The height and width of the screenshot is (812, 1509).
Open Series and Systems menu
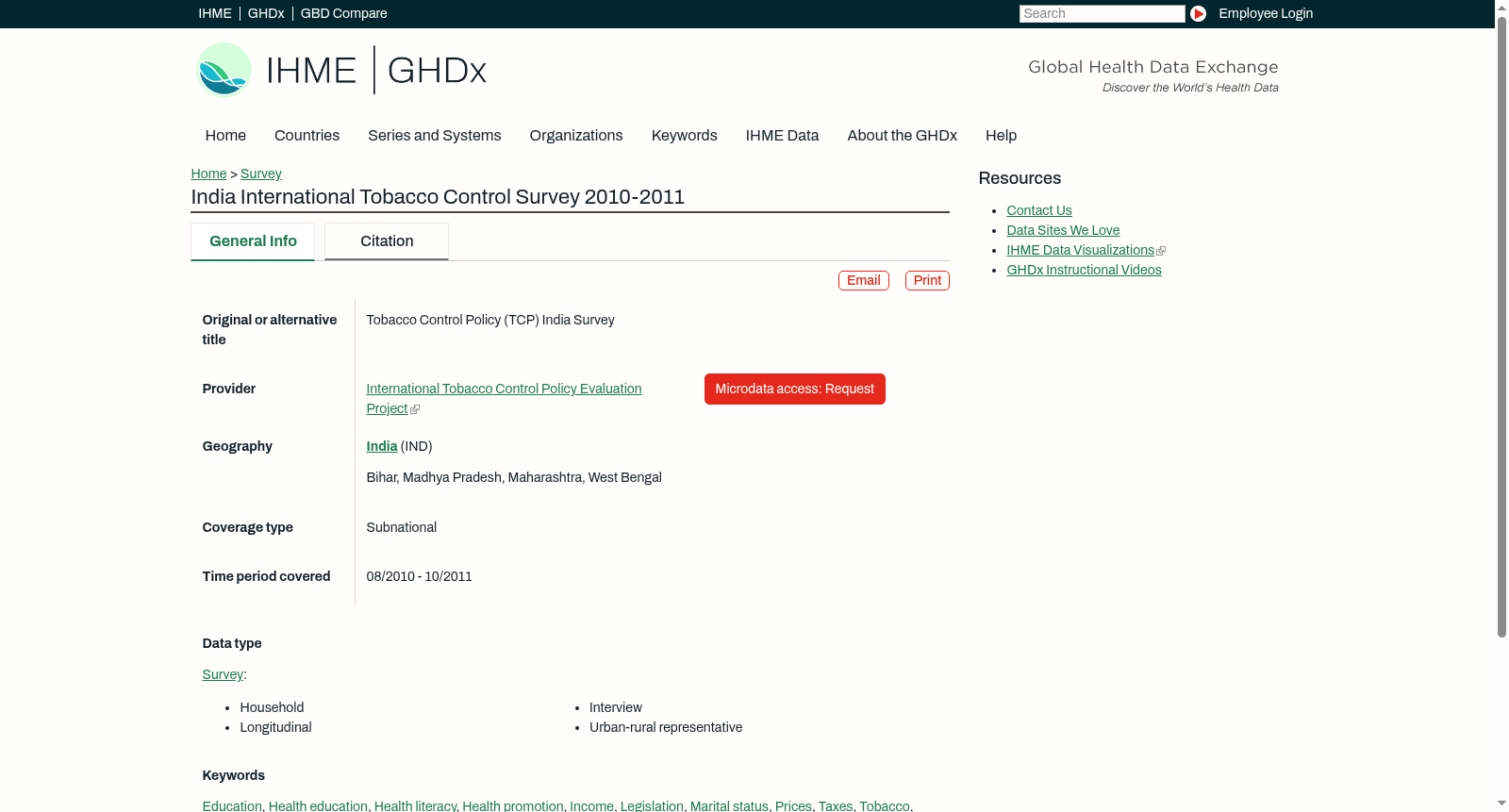pyautogui.click(x=434, y=136)
